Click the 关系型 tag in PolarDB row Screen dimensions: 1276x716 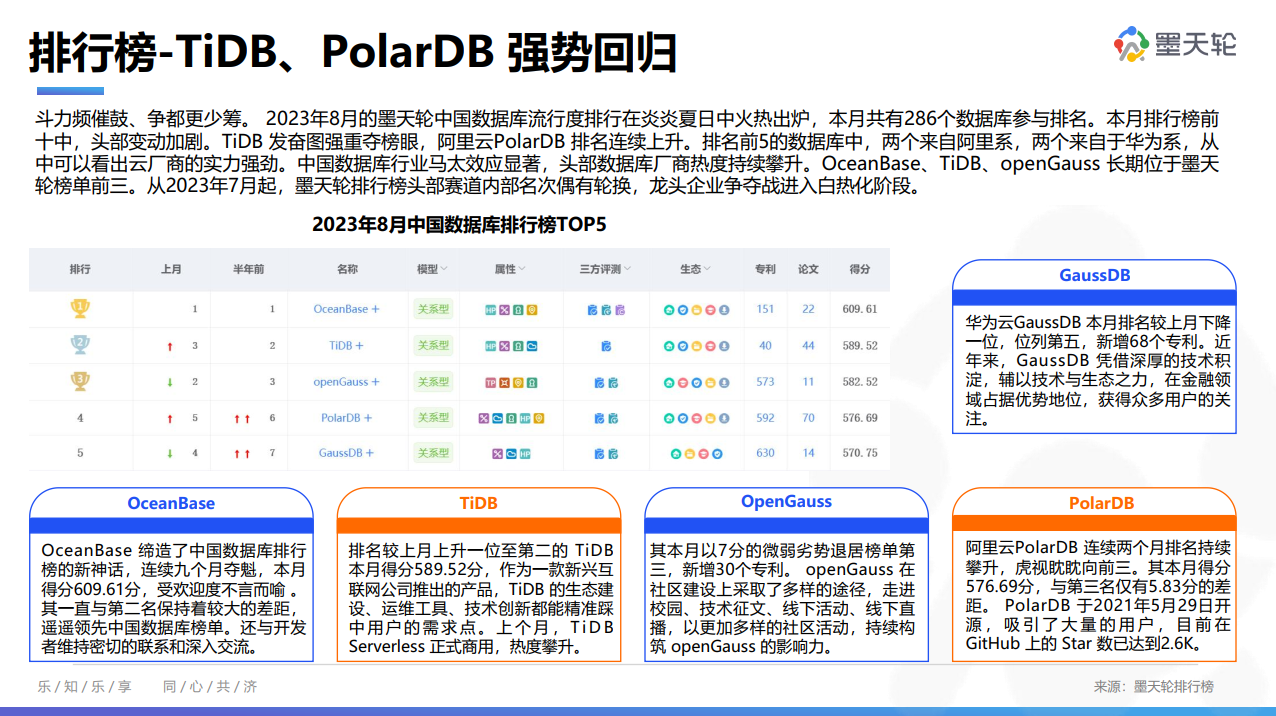pyautogui.click(x=433, y=418)
